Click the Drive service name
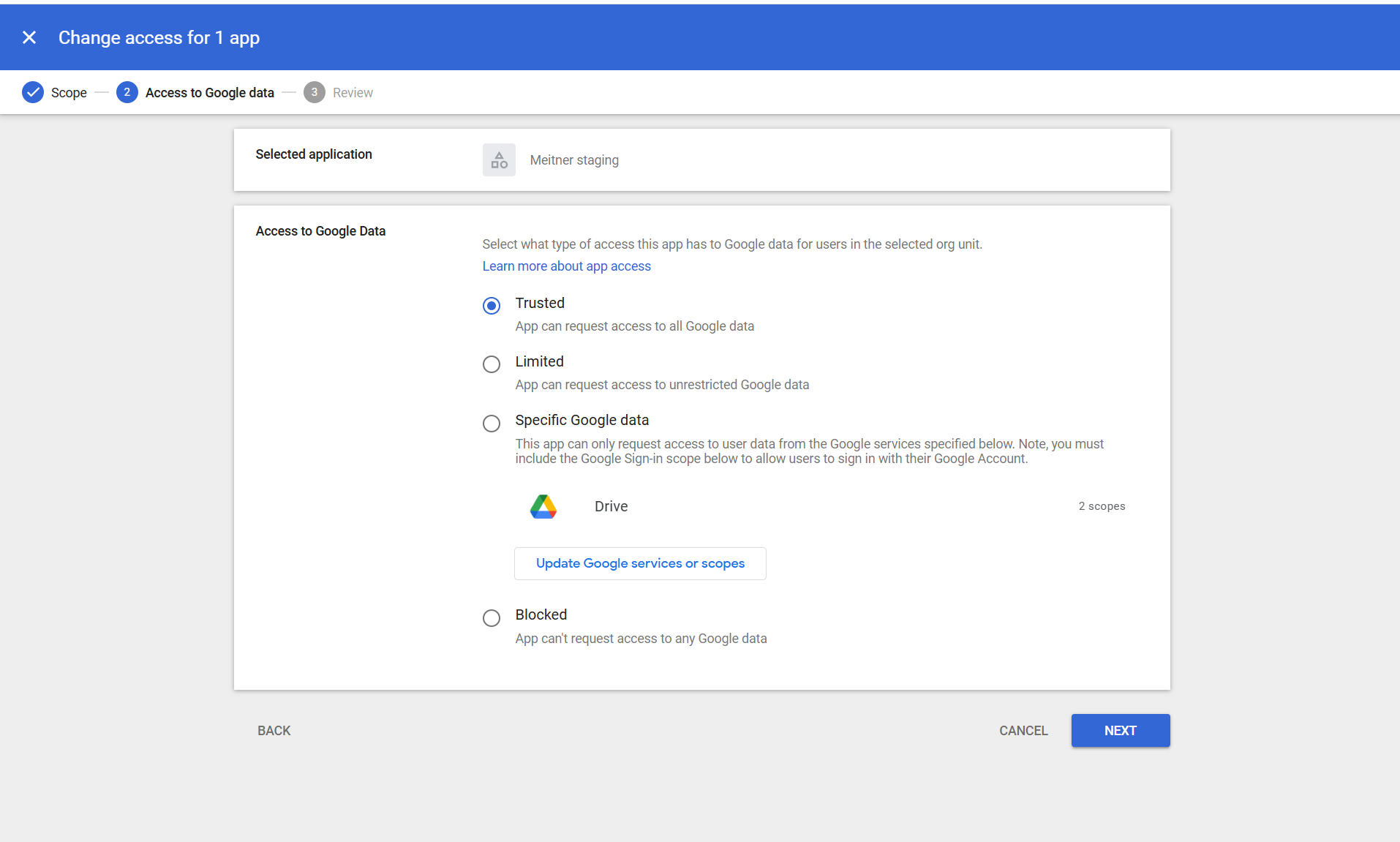 611,506
